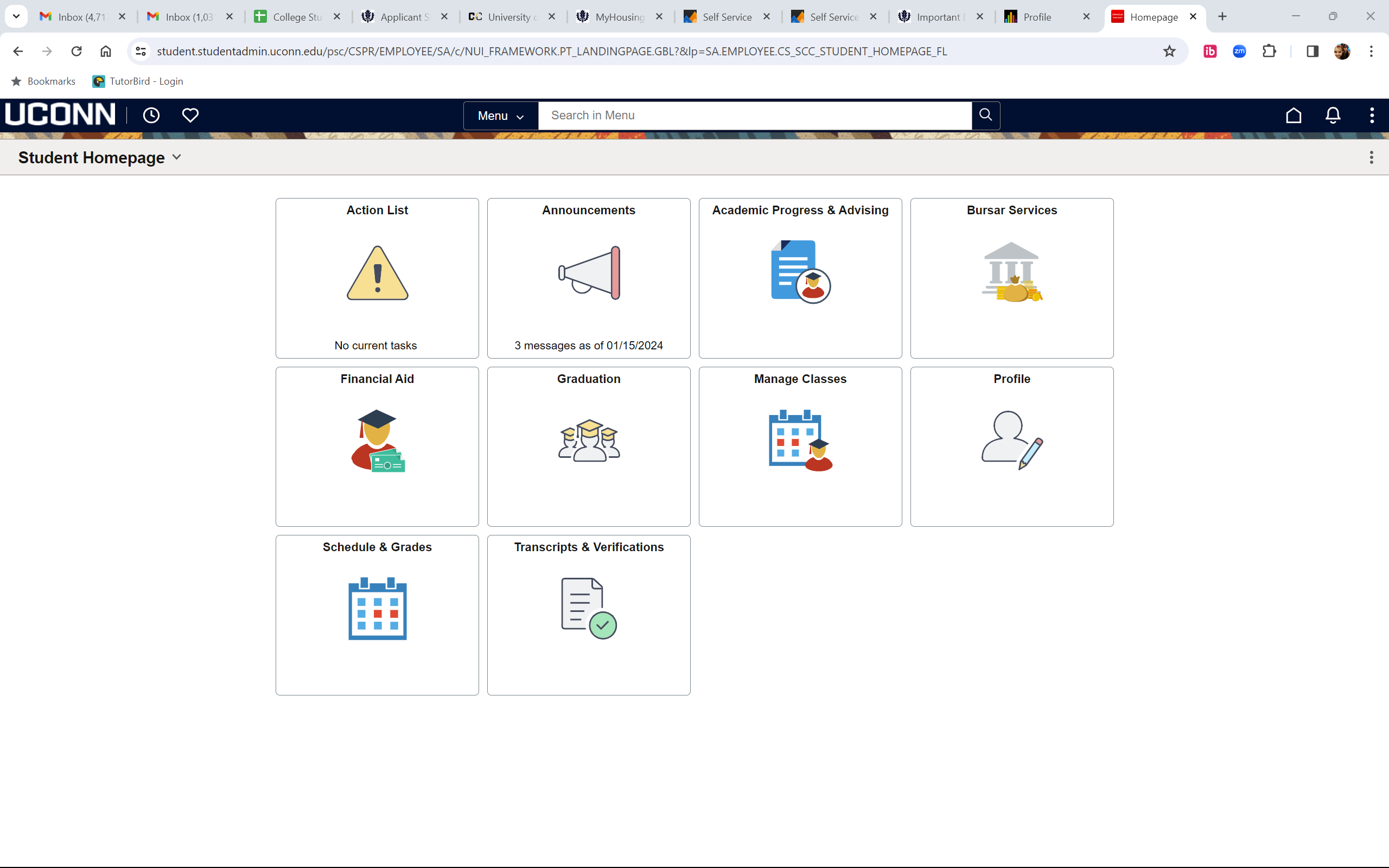Open the TutorBird - Login bookmark
The image size is (1389, 868).
pos(138,81)
